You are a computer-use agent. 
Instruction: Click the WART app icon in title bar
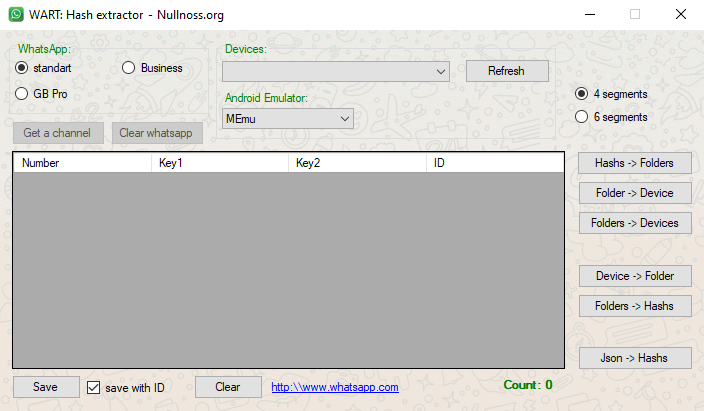[x=16, y=15]
